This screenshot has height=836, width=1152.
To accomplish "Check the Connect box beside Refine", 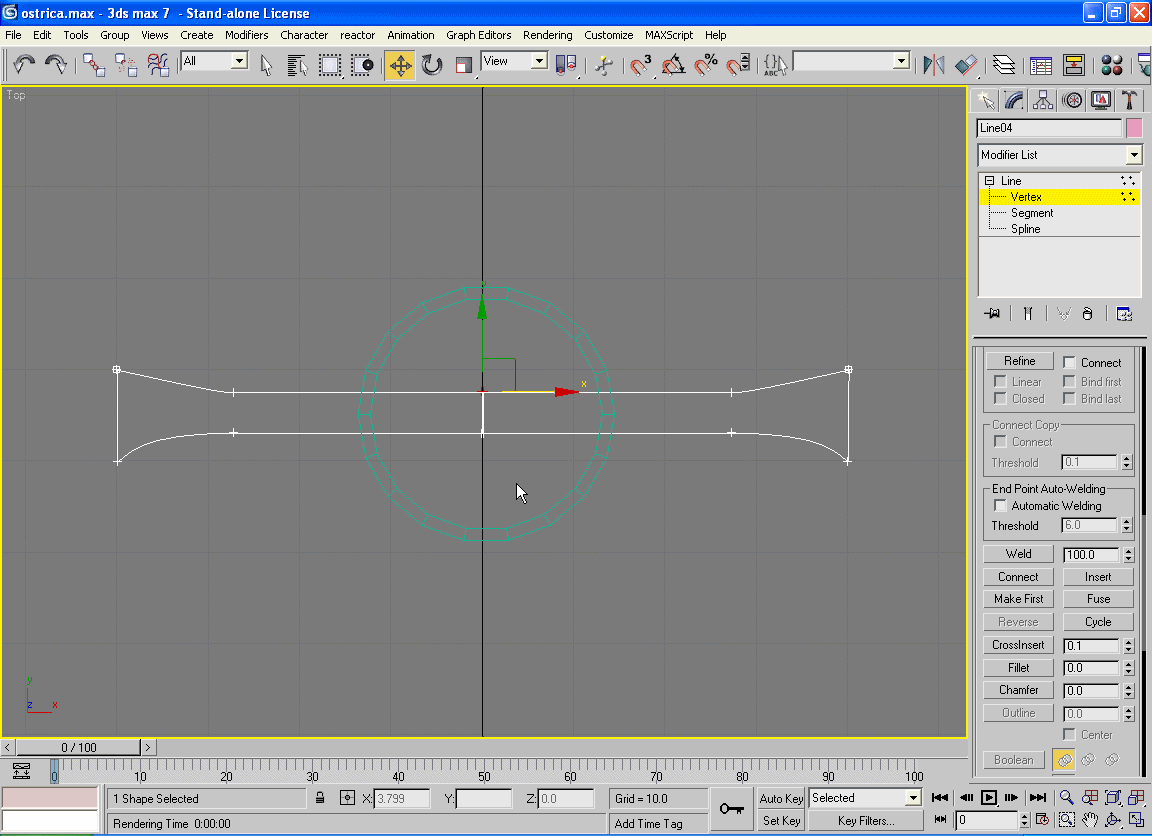I will 1070,362.
